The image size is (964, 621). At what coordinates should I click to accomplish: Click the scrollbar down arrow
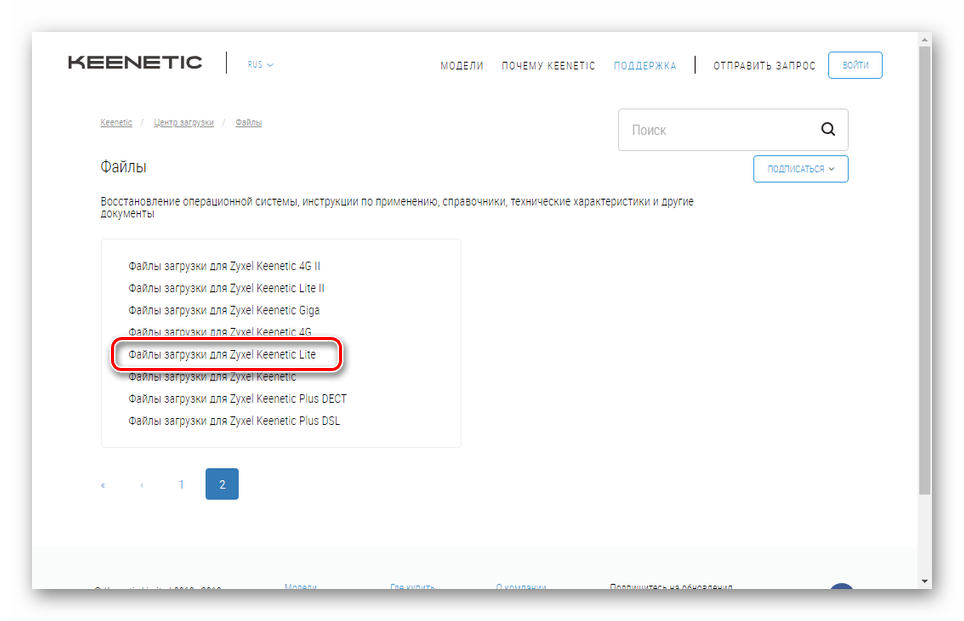tap(925, 581)
